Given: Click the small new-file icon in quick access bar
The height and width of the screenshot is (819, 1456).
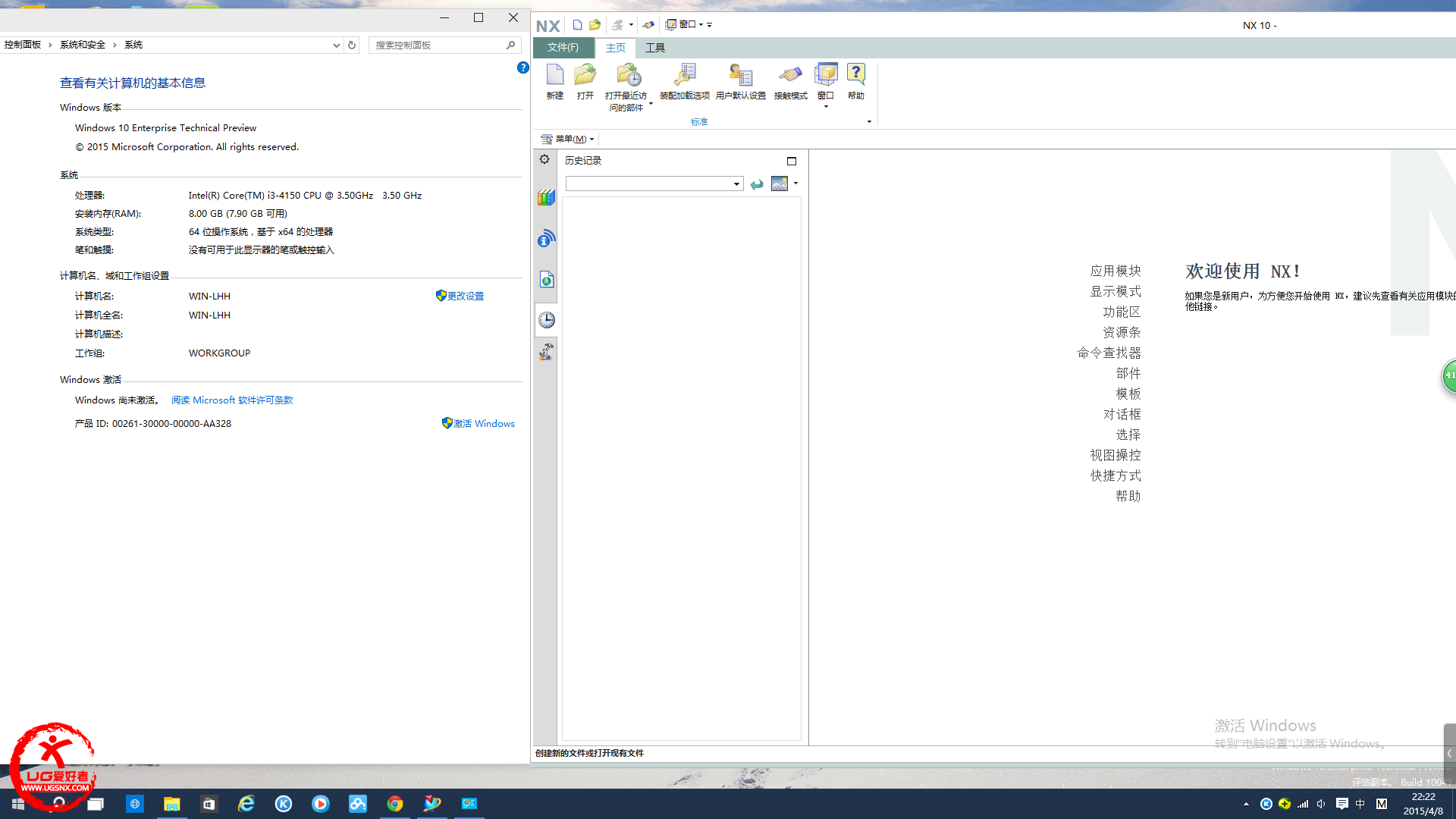Looking at the screenshot, I should (x=577, y=25).
